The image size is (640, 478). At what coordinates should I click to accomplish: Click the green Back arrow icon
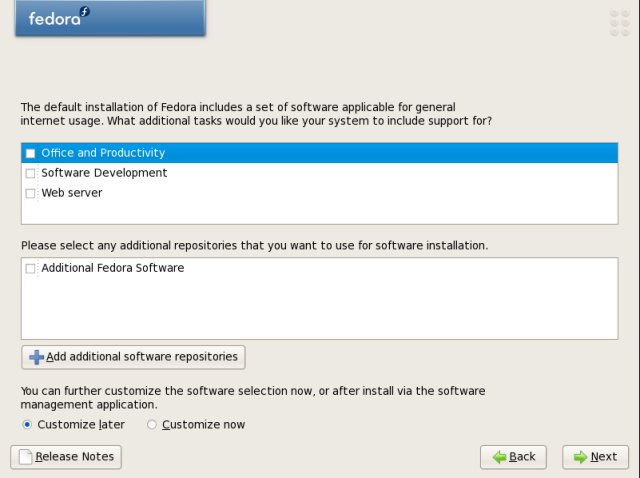tap(499, 457)
